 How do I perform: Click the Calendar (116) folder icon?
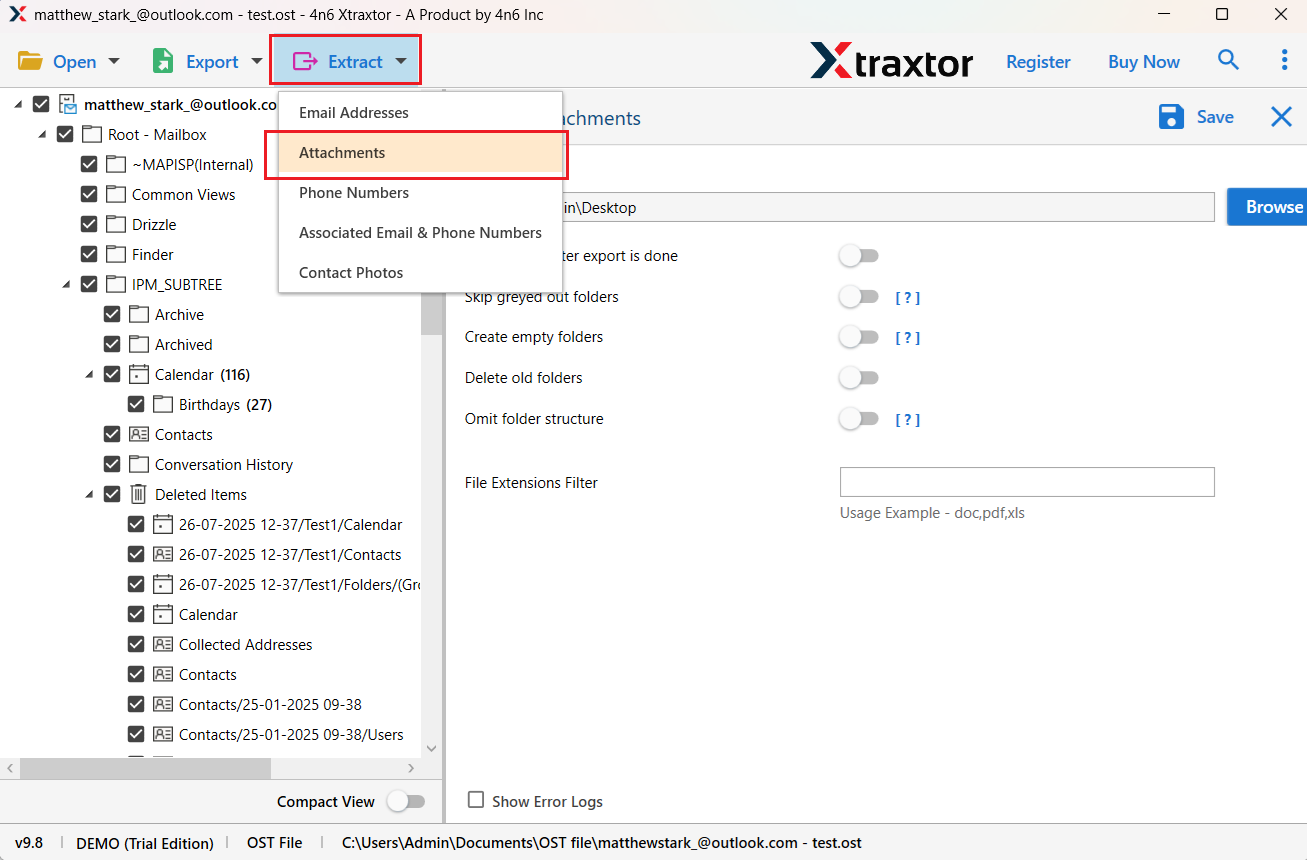click(139, 374)
